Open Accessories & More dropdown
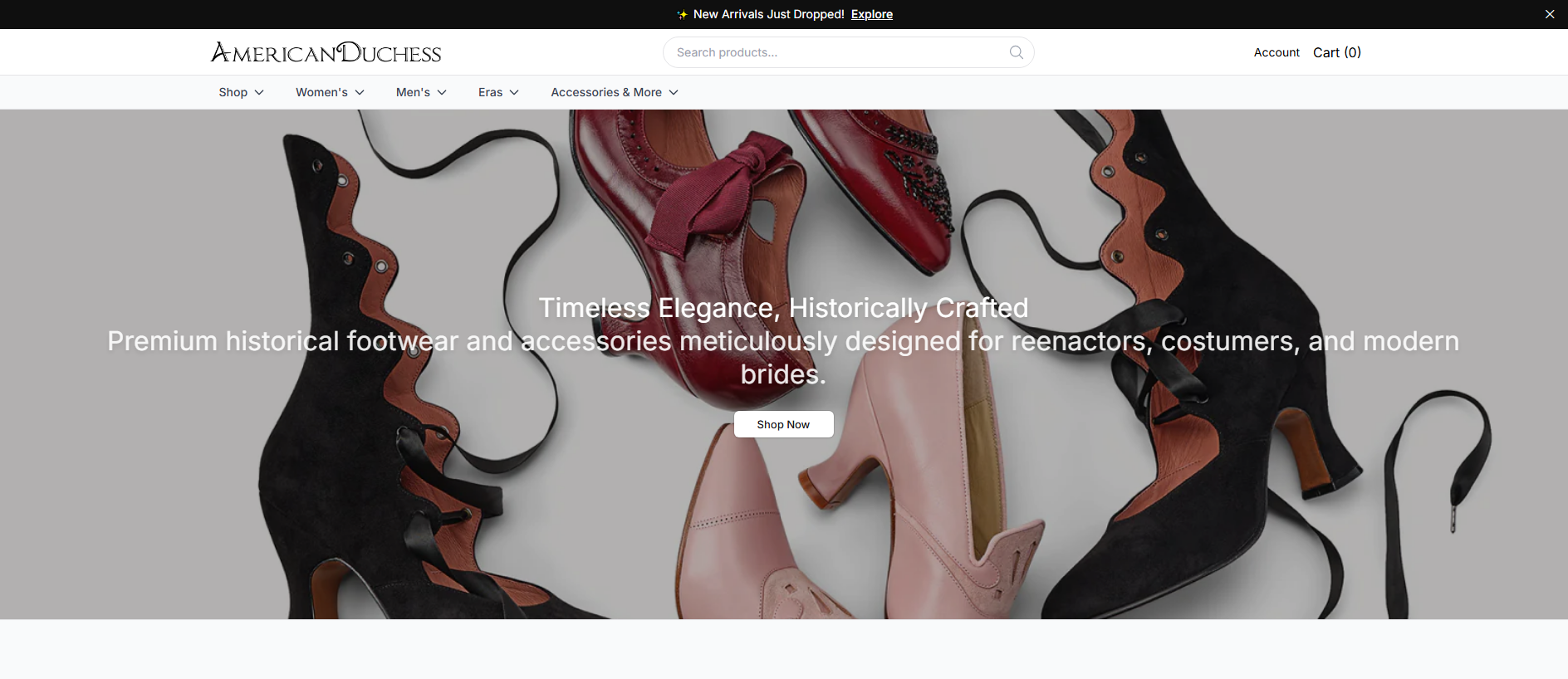 [615, 92]
